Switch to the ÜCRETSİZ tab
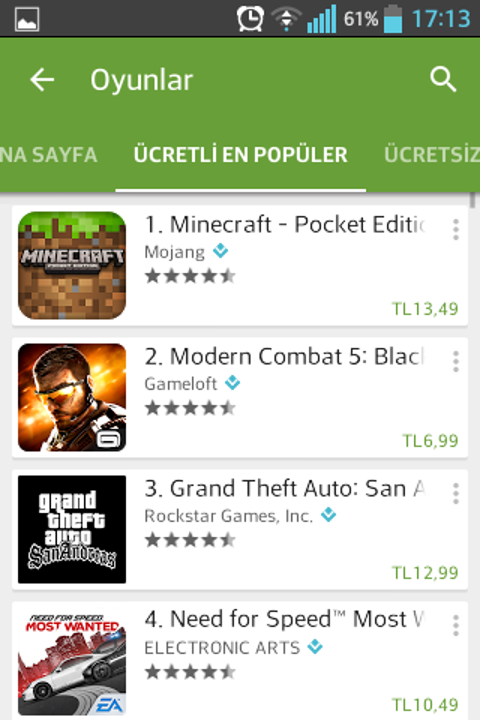The image size is (480, 720). tap(432, 155)
